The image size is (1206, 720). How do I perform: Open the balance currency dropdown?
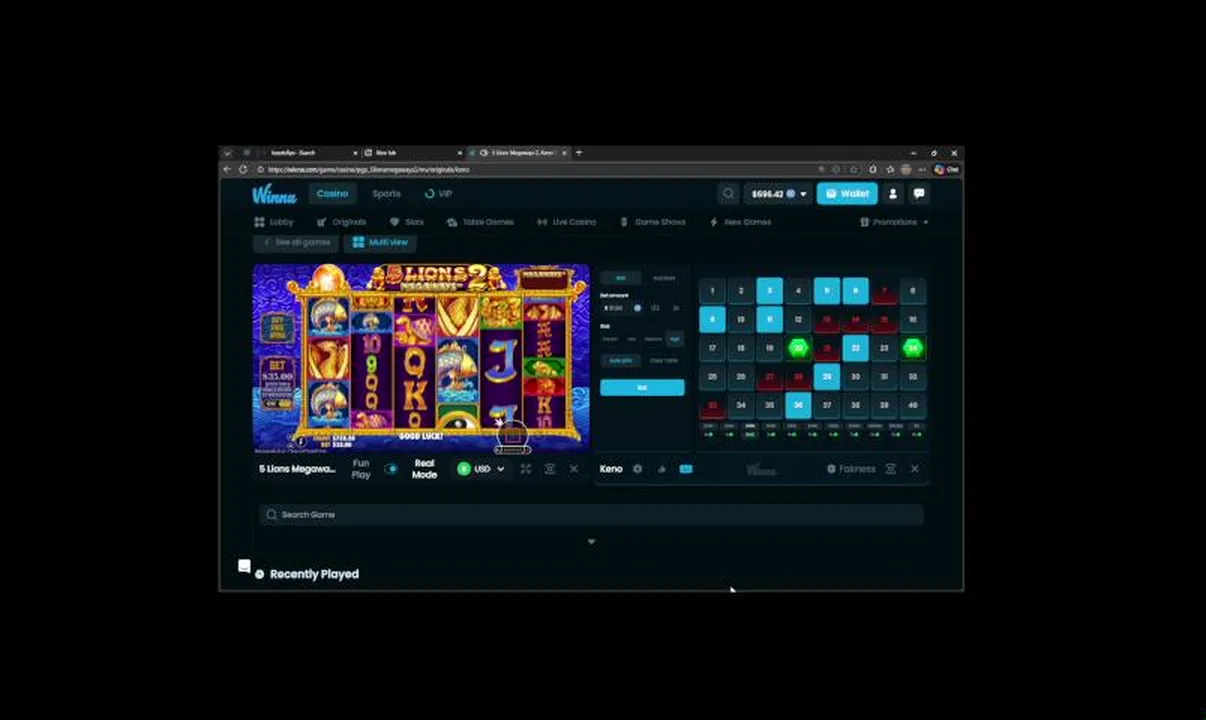tap(803, 194)
